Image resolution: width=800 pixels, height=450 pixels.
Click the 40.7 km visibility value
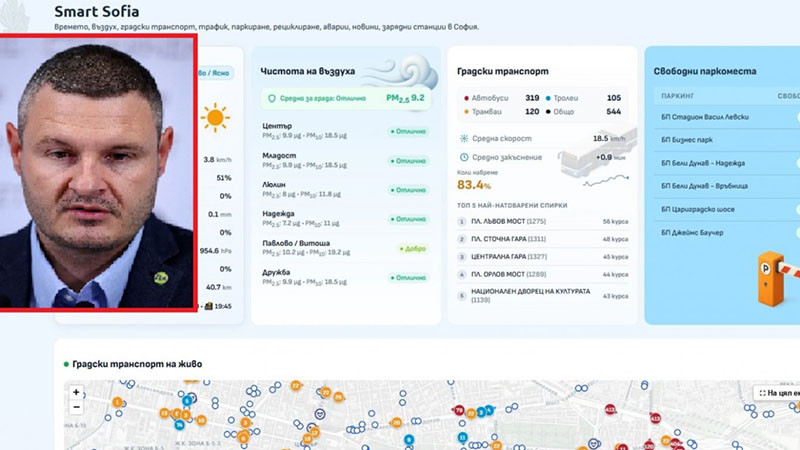pyautogui.click(x=218, y=287)
